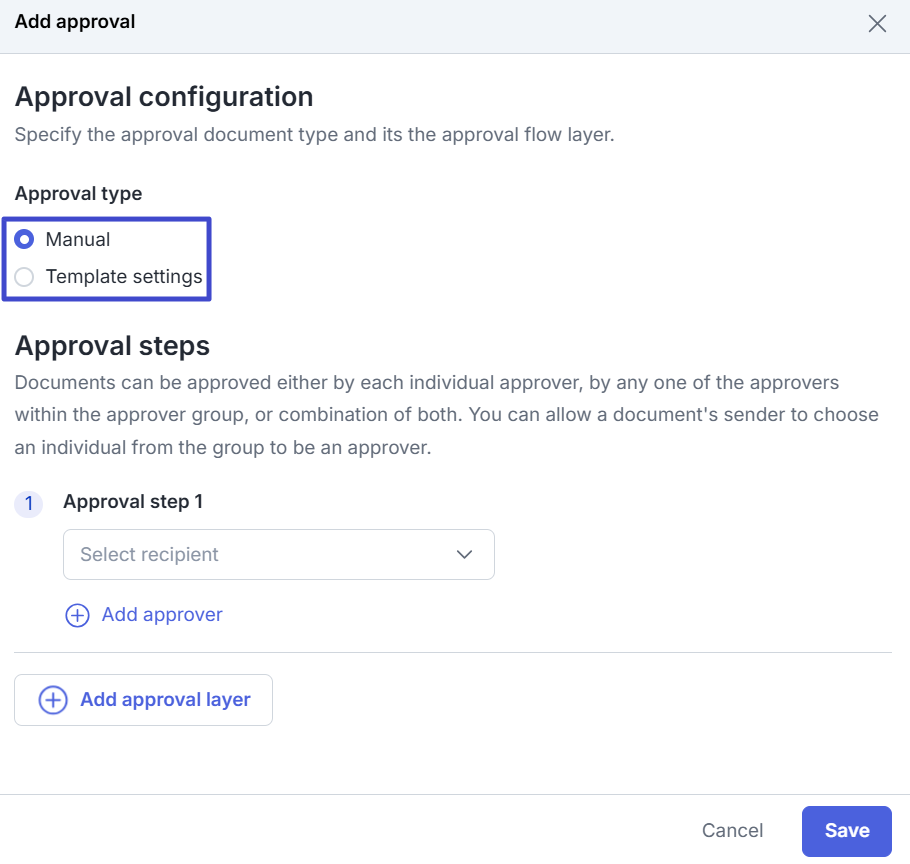Click the step number 1 badge
Image resolution: width=910 pixels, height=864 pixels.
coord(28,504)
